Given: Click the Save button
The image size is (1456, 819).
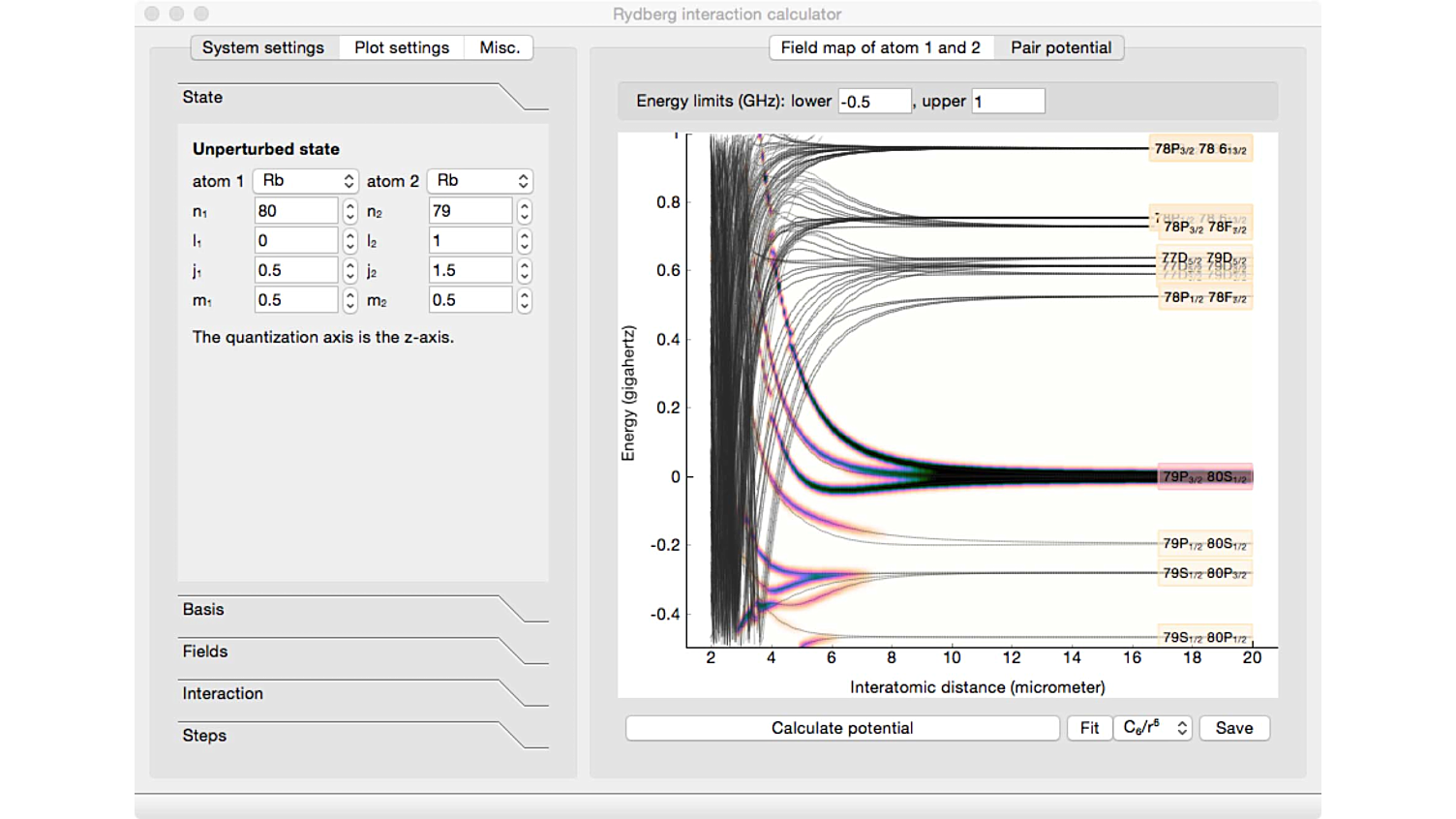Looking at the screenshot, I should (x=1234, y=727).
